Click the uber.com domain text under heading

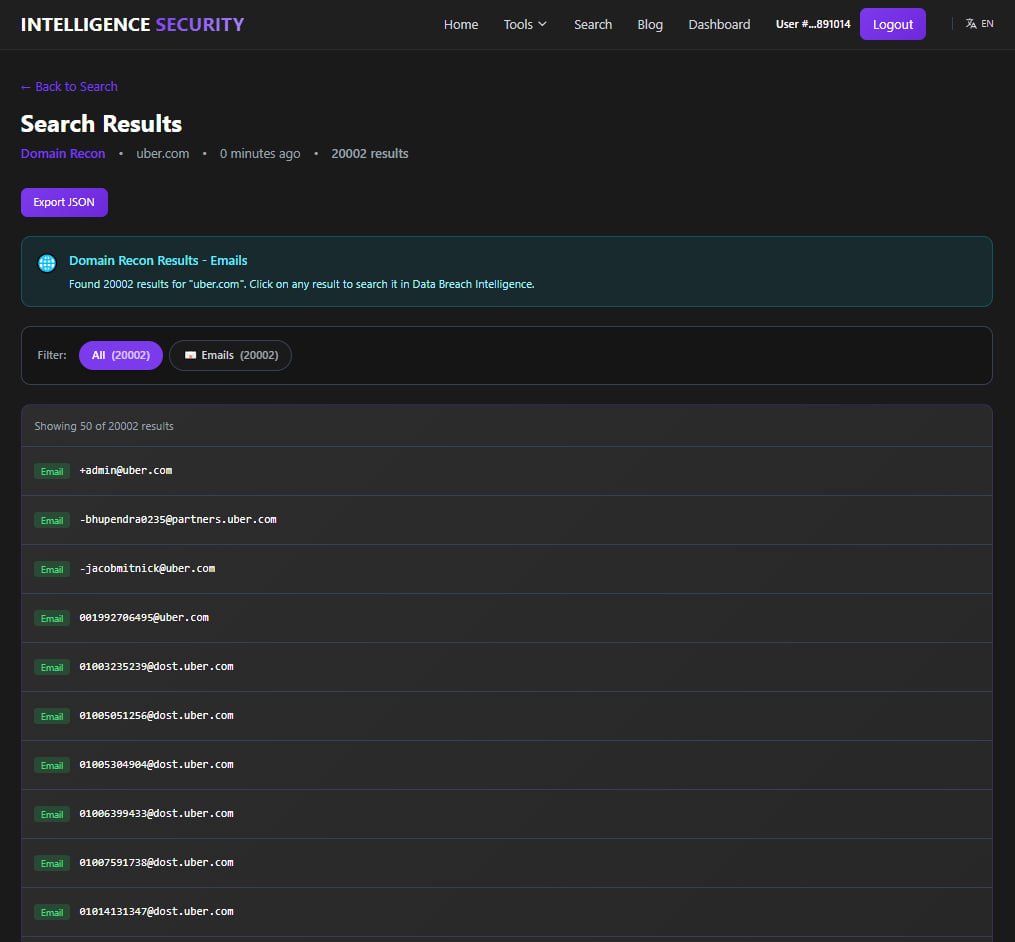tap(162, 153)
